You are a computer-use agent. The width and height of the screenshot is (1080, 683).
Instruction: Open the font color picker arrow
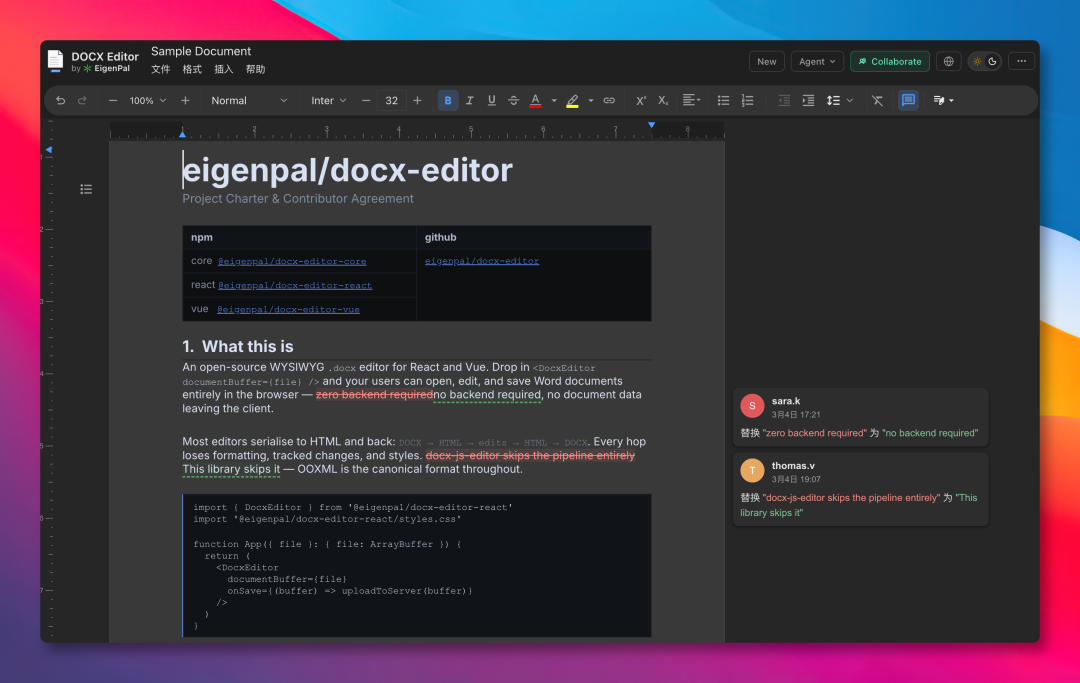pos(554,101)
